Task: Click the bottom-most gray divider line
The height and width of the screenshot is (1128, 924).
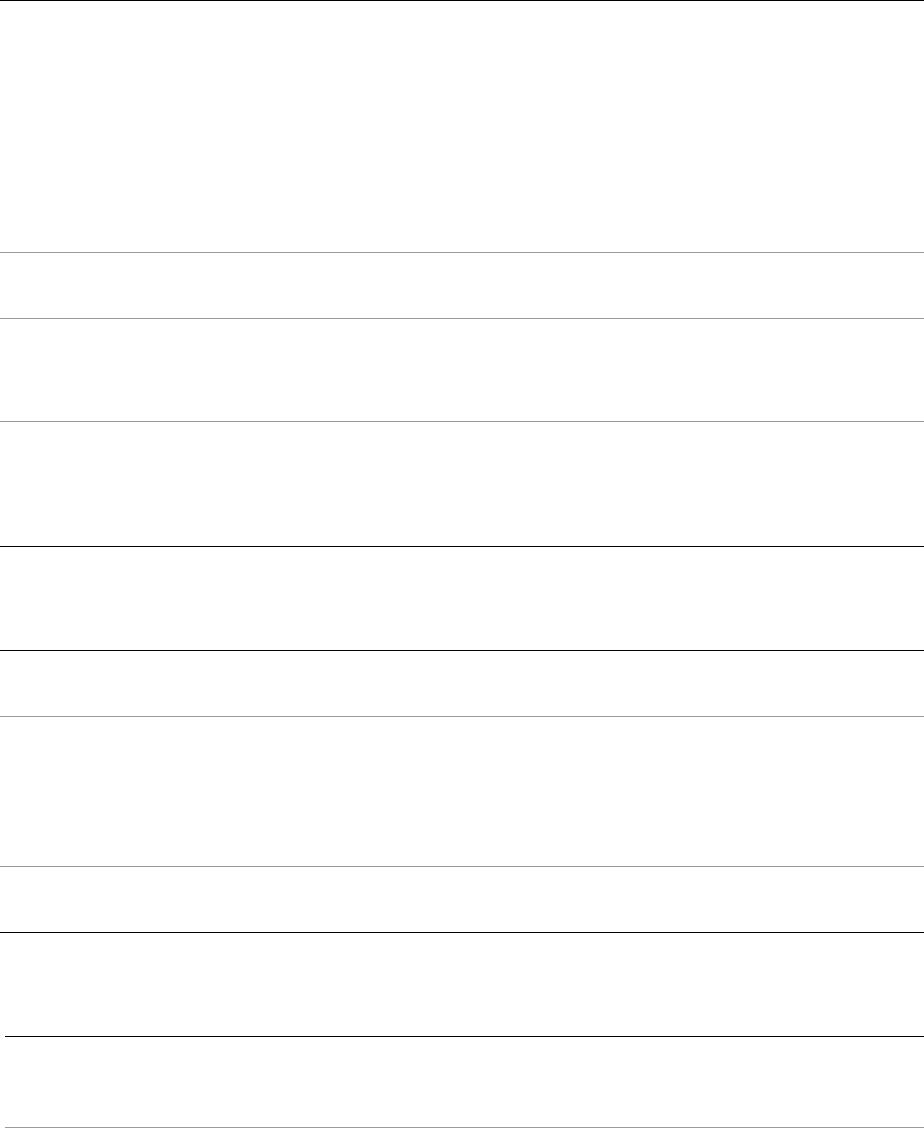Action: (x=462, y=1127)
